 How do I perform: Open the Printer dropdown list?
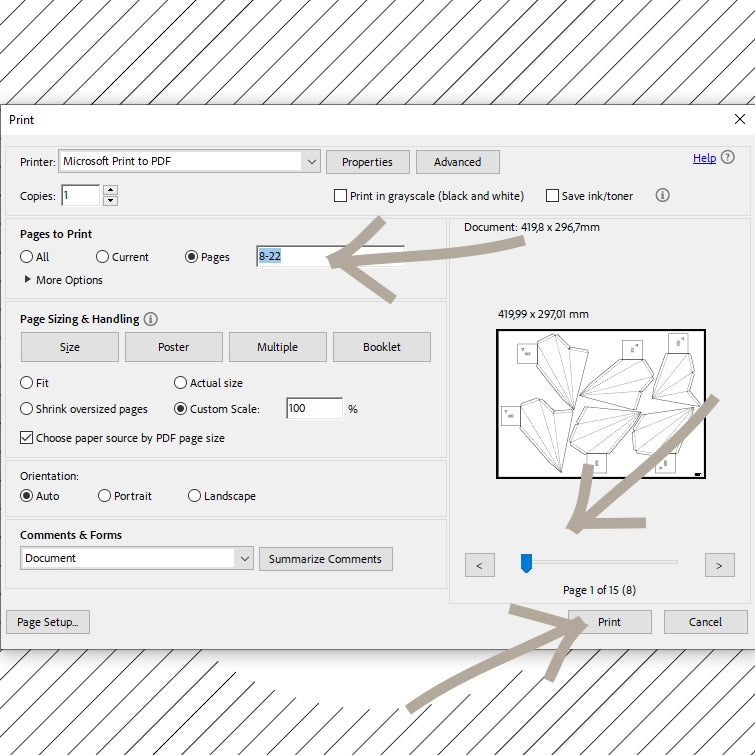coord(310,161)
